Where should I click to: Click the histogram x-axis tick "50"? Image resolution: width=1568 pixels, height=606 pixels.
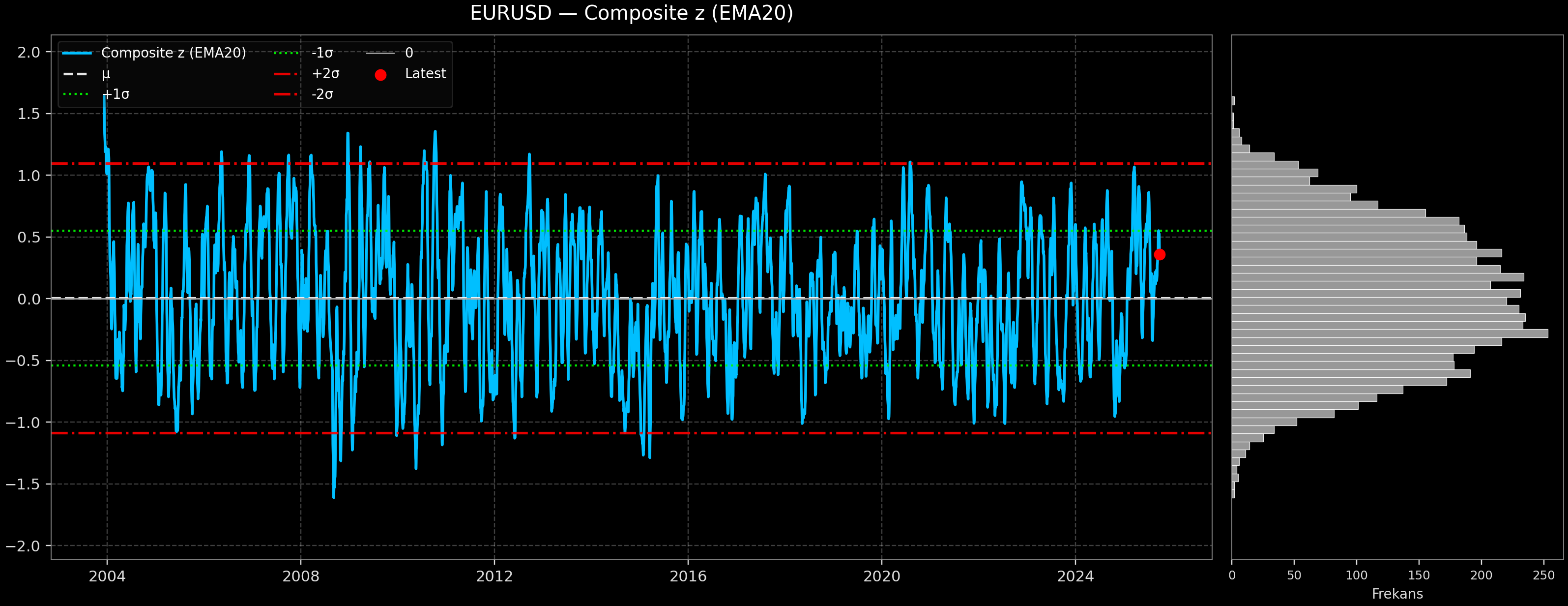click(1294, 576)
